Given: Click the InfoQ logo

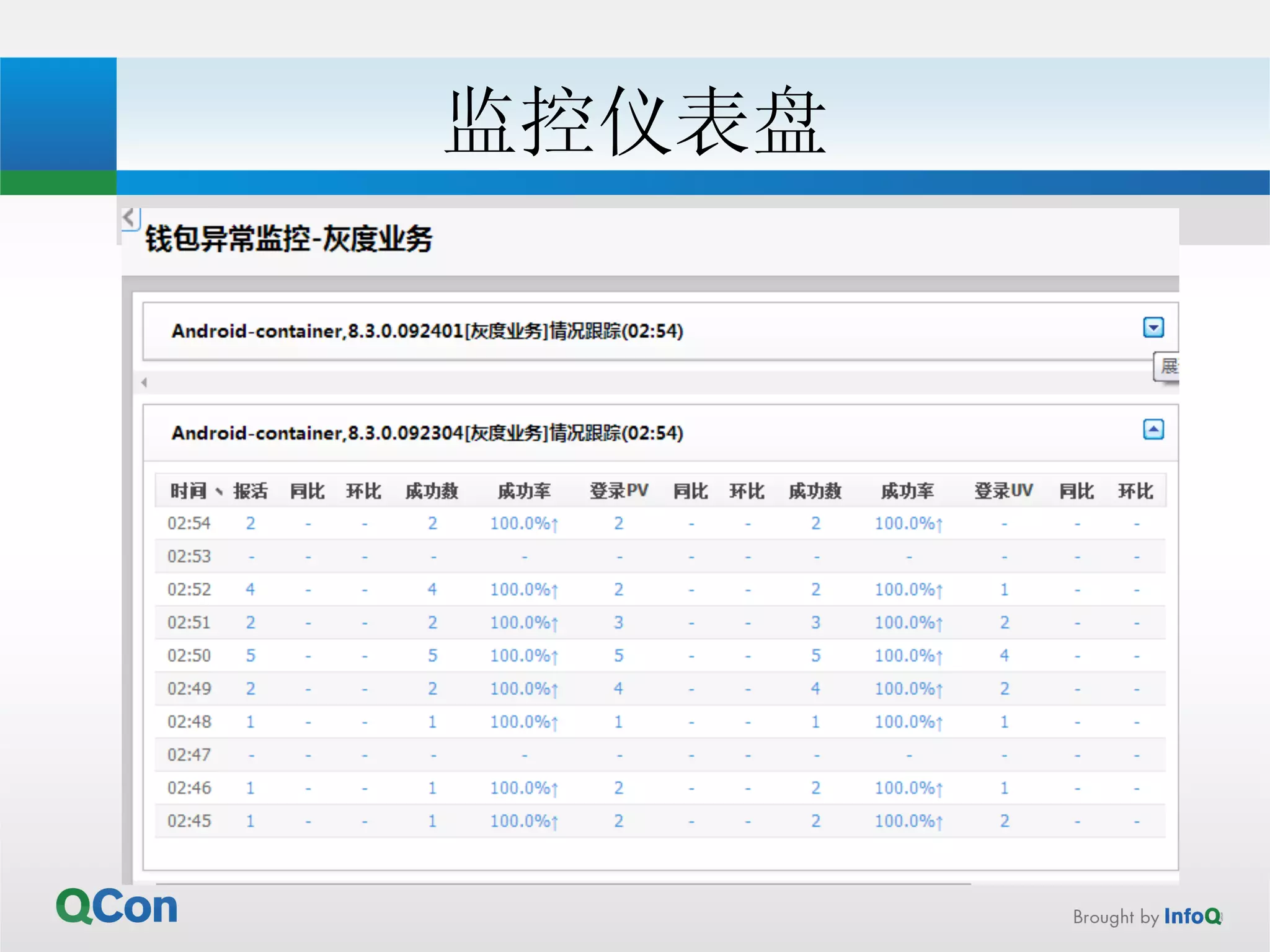Looking at the screenshot, I should 1192,916.
